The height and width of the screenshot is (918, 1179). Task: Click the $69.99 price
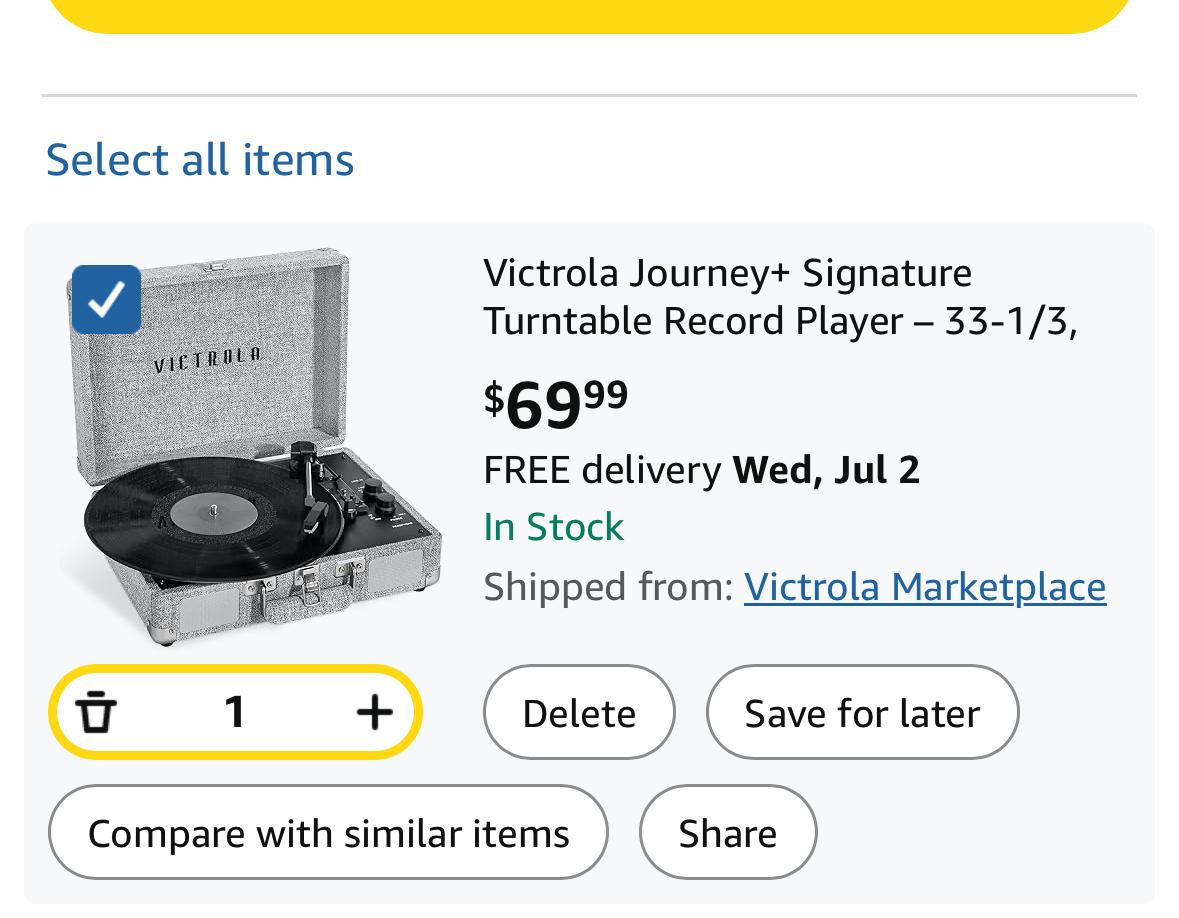pos(556,403)
